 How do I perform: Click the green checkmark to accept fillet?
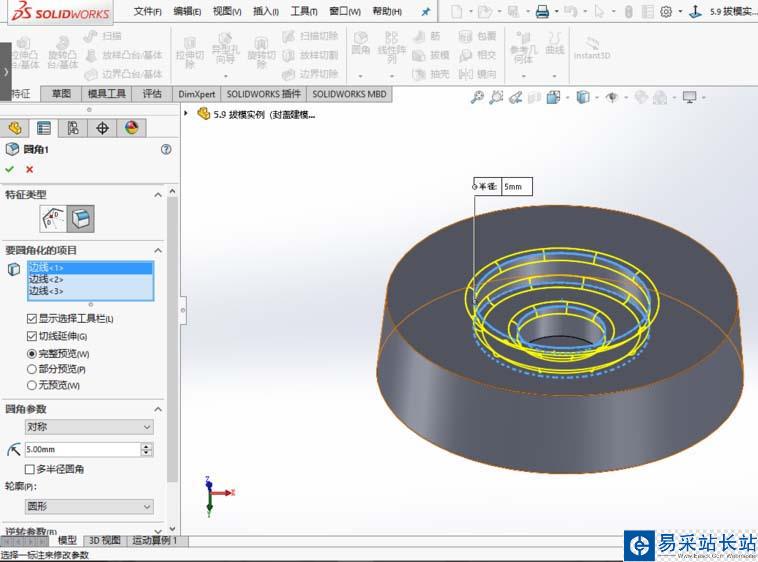tap(10, 169)
